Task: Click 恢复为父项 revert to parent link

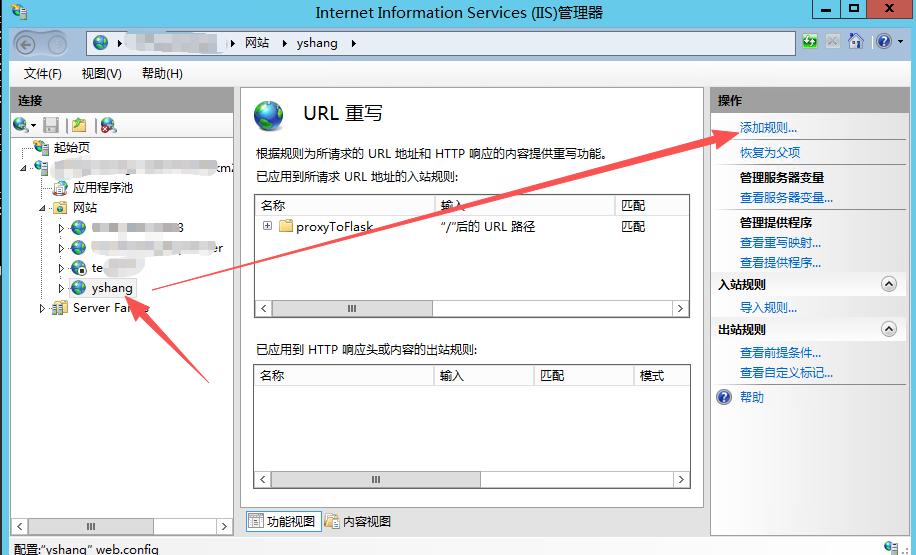Action: point(770,152)
